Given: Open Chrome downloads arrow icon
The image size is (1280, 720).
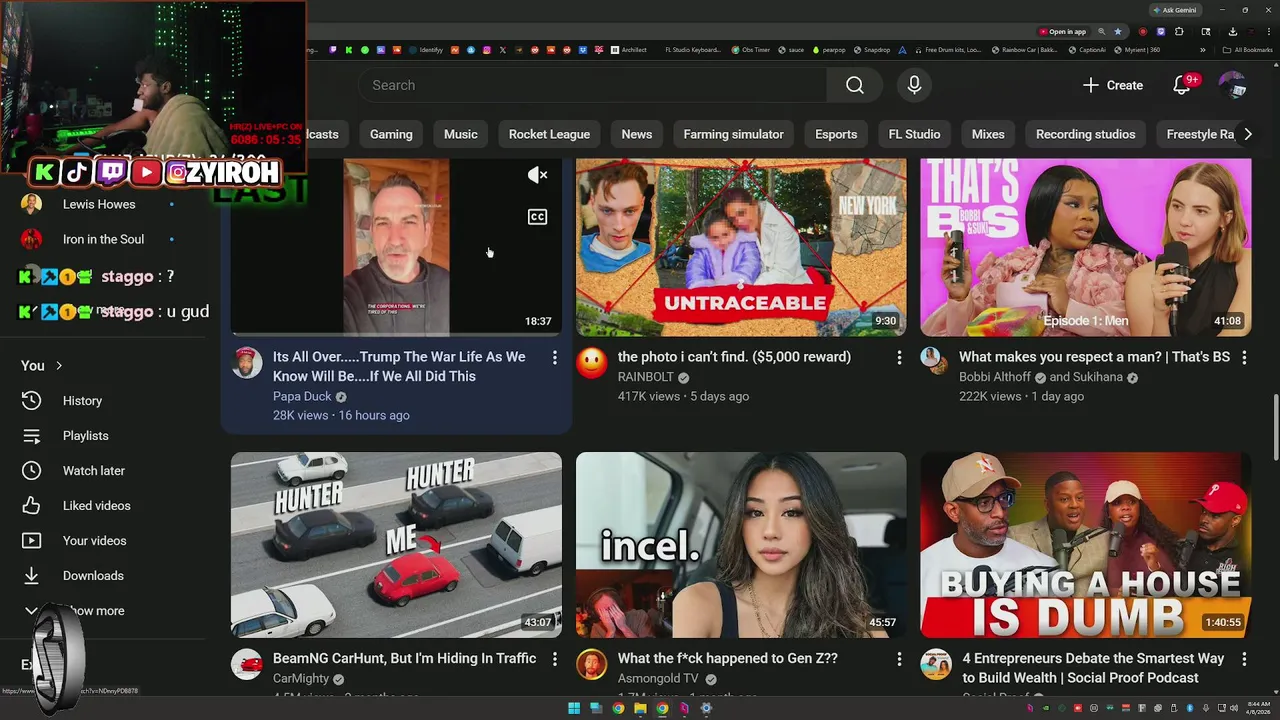Looking at the screenshot, I should [x=1232, y=32].
